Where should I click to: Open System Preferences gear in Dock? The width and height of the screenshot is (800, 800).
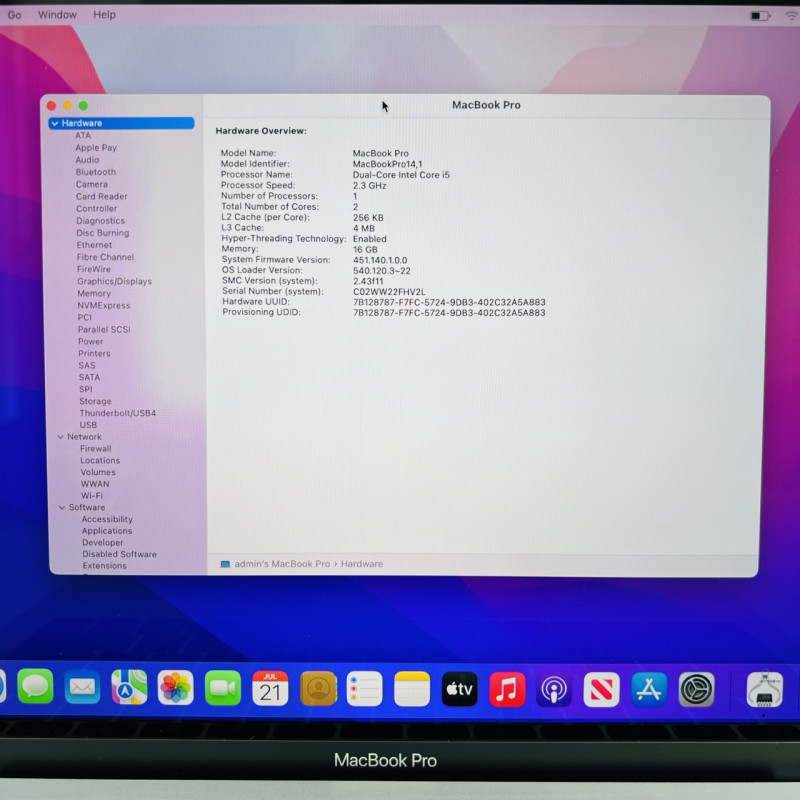[696, 690]
